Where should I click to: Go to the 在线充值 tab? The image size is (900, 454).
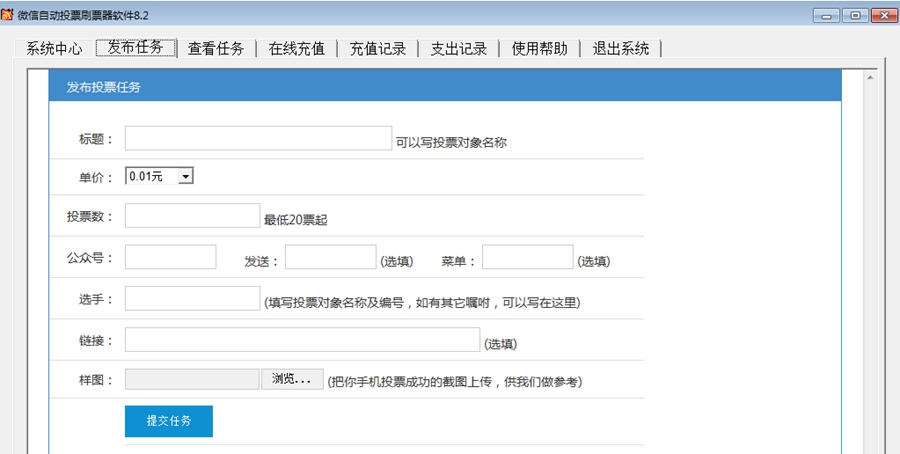coord(297,48)
